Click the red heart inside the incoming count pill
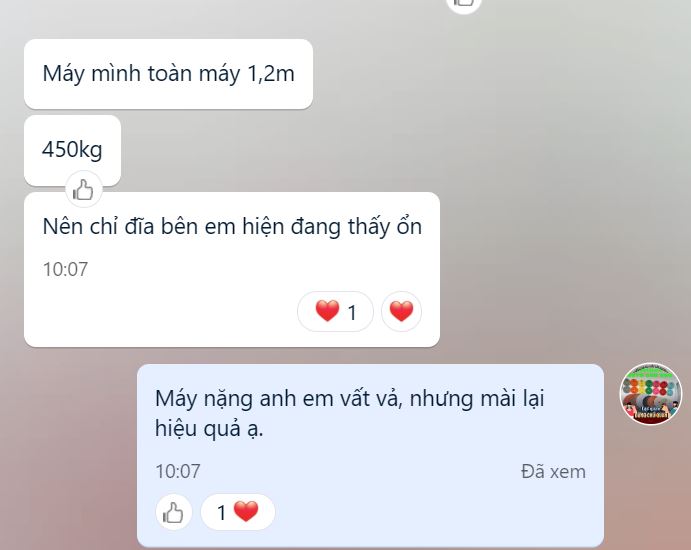 pyautogui.click(x=327, y=311)
